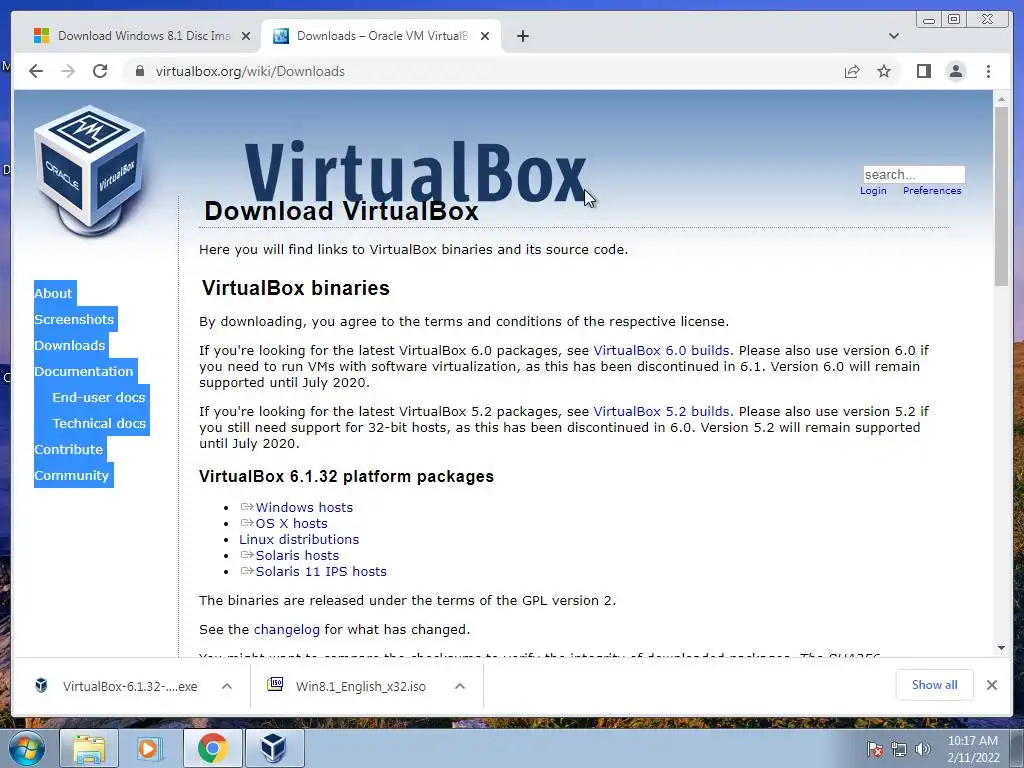Open VirtualBox from the taskbar
This screenshot has height=768, width=1024.
point(274,748)
